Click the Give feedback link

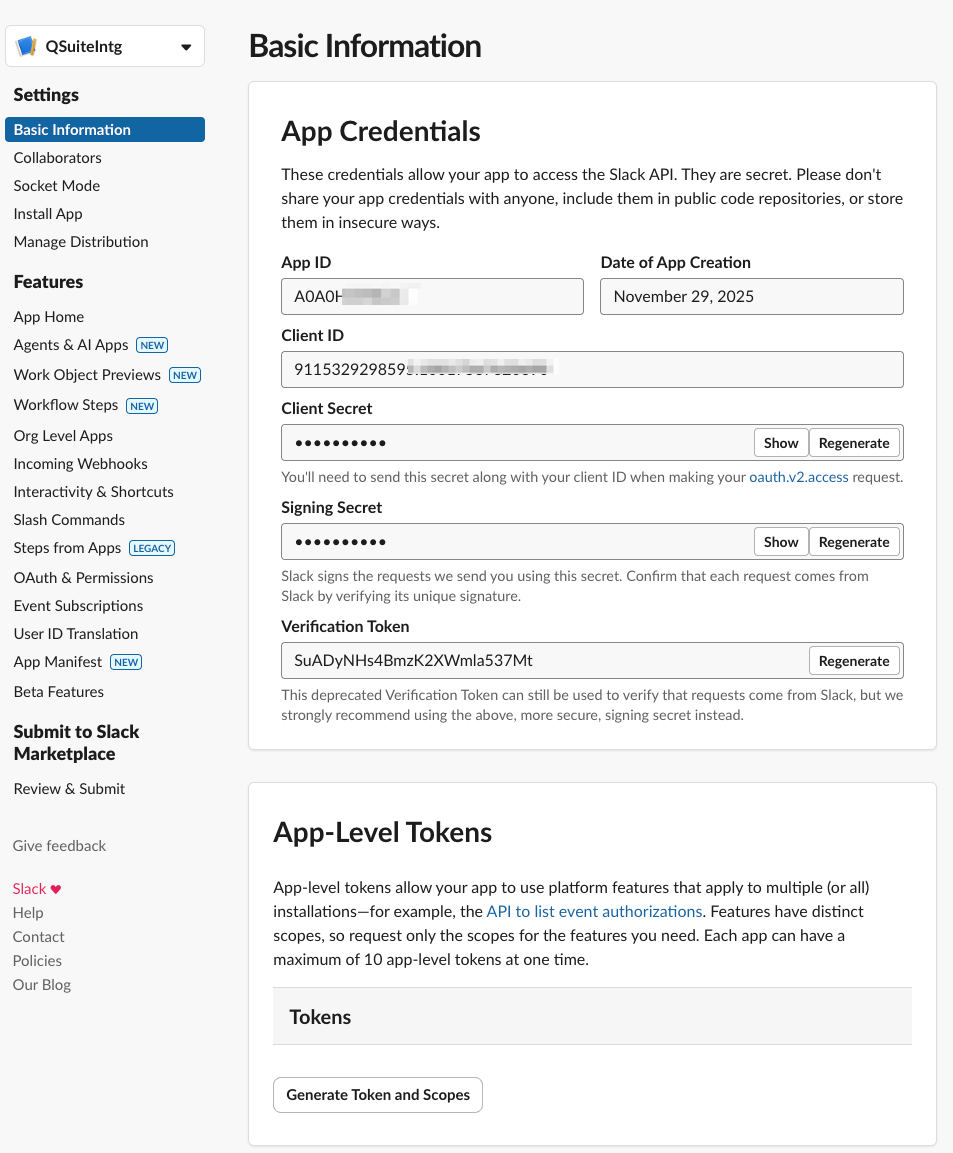click(x=59, y=845)
